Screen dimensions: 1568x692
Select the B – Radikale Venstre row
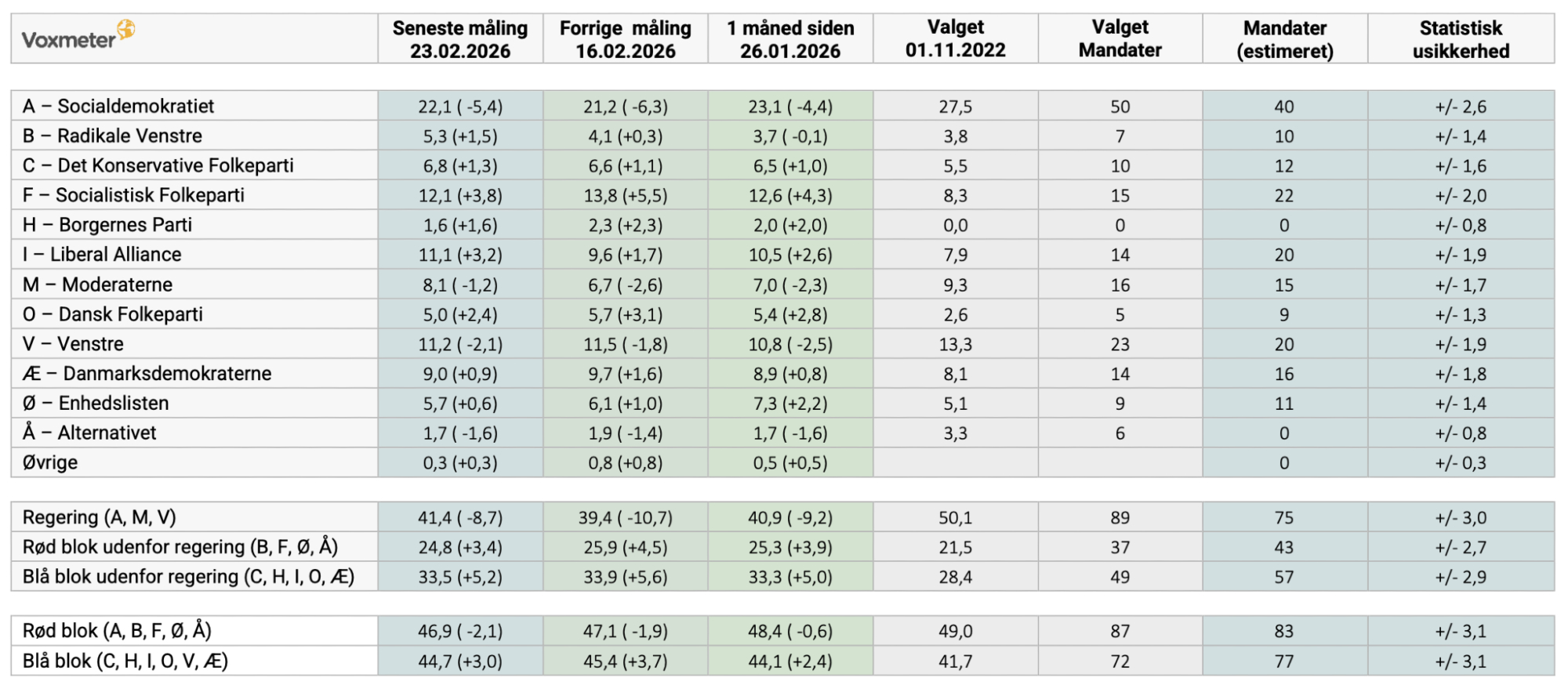pyautogui.click(x=112, y=136)
